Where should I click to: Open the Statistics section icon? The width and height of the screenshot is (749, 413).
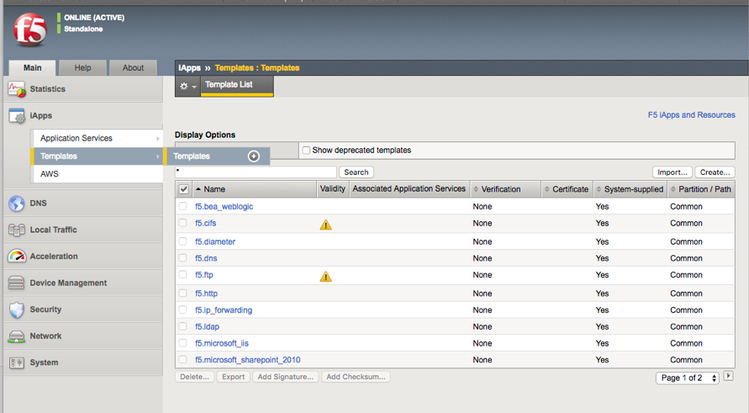(16, 89)
